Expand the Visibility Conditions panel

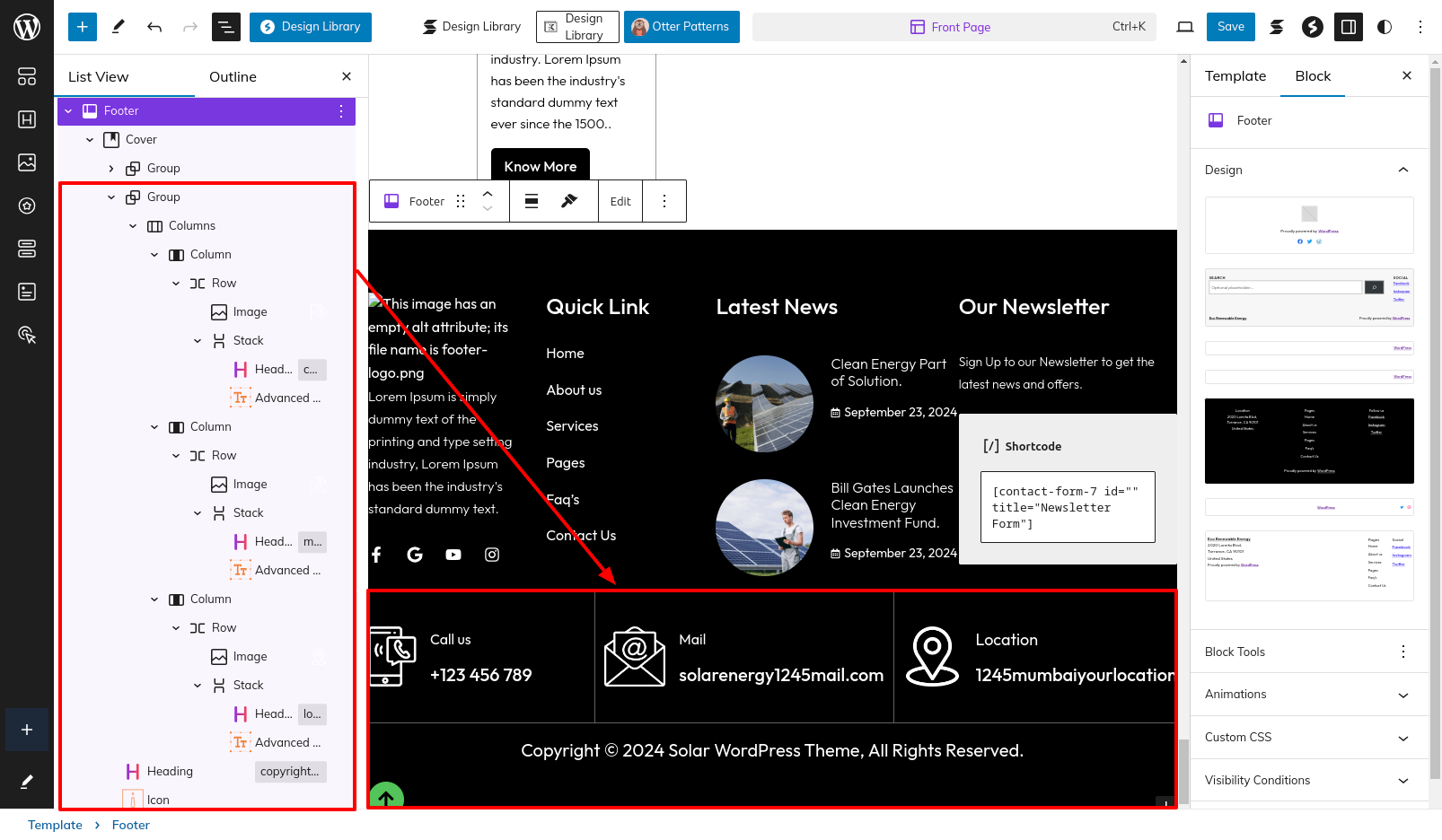click(x=1402, y=781)
